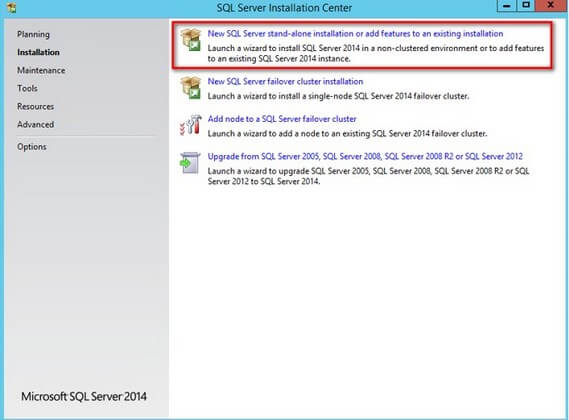Switch to the Maintenance category
The image size is (569, 420).
tap(41, 70)
